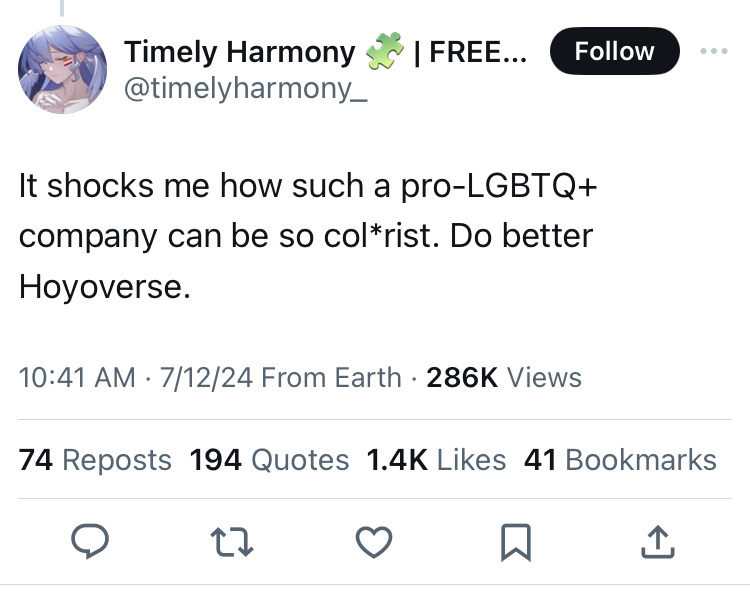Image resolution: width=750 pixels, height=594 pixels.
Task: Open the @timelyharmony_ handle
Action: click(x=237, y=89)
